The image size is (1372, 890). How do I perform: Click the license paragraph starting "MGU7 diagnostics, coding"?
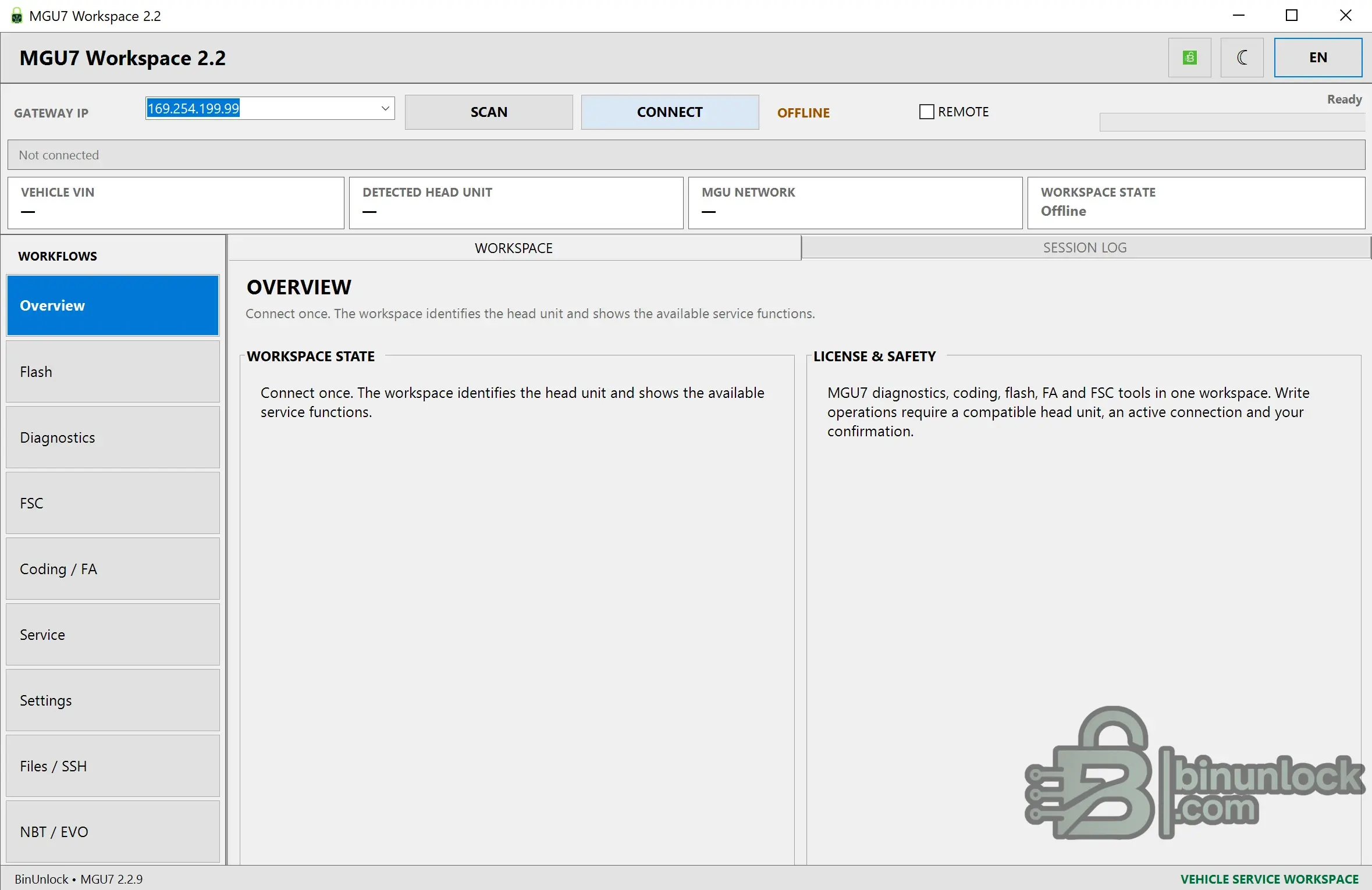coord(1068,412)
